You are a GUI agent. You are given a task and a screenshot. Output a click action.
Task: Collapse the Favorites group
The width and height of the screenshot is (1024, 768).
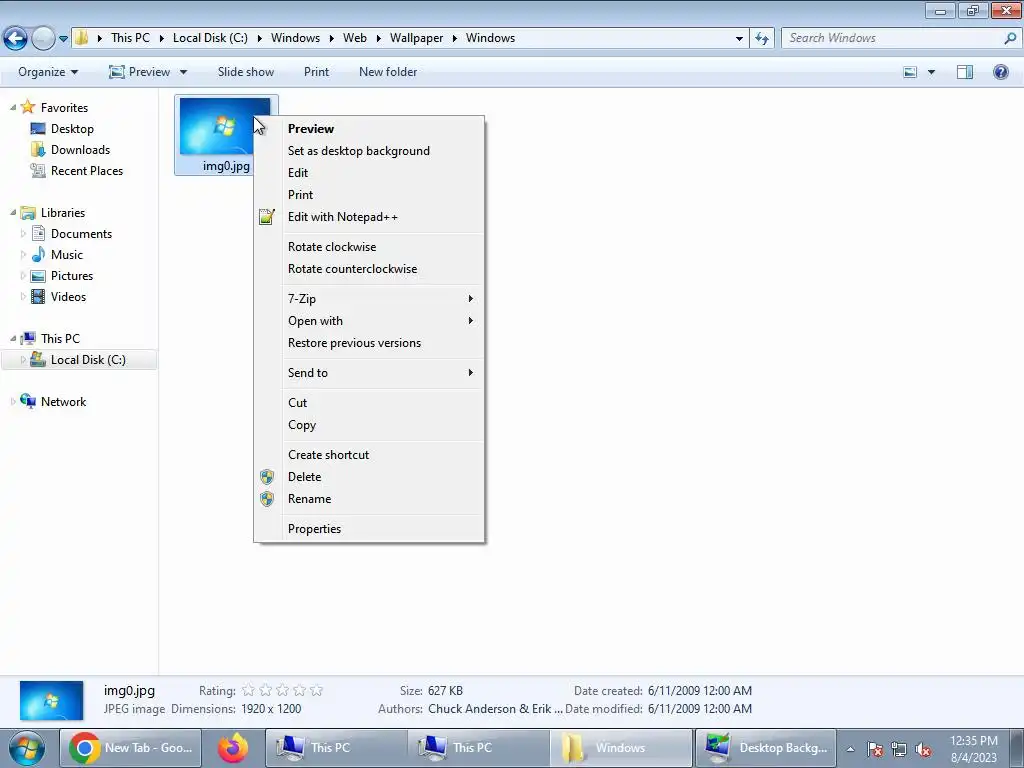13,107
